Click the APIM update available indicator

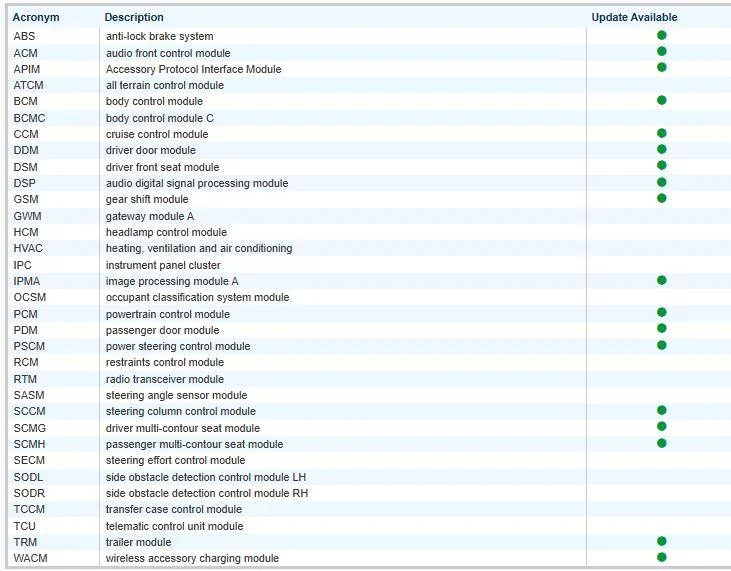(661, 68)
